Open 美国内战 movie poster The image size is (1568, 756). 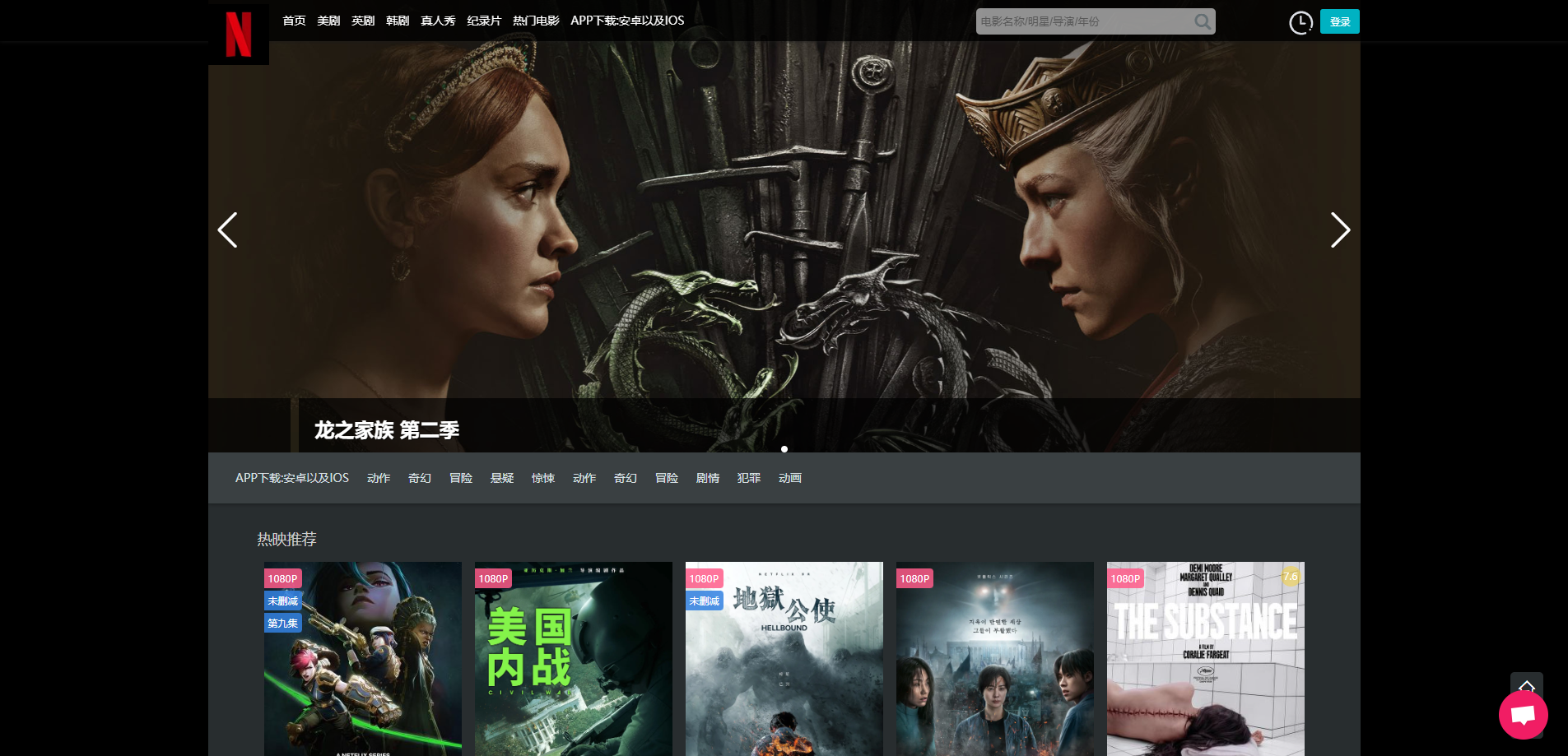point(574,658)
